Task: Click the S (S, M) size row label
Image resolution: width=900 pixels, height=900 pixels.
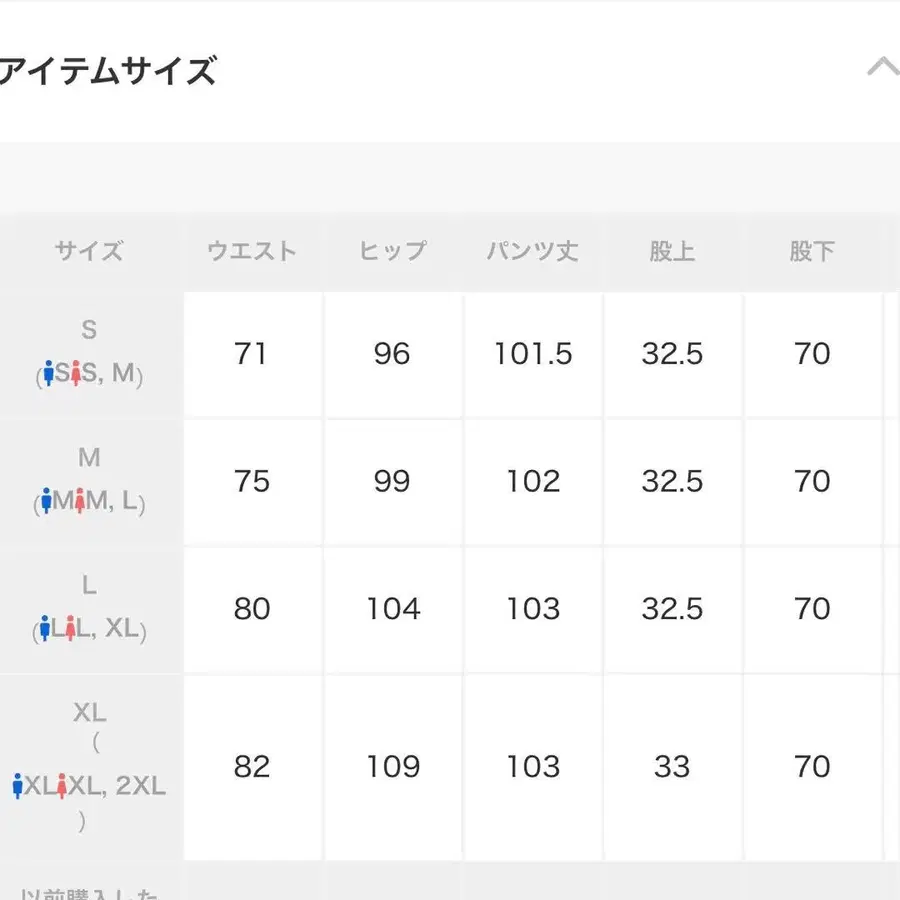Action: (x=91, y=355)
